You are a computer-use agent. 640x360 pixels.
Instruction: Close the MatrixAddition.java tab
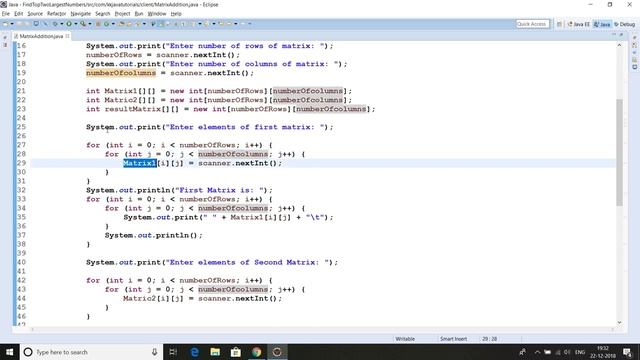coord(67,36)
